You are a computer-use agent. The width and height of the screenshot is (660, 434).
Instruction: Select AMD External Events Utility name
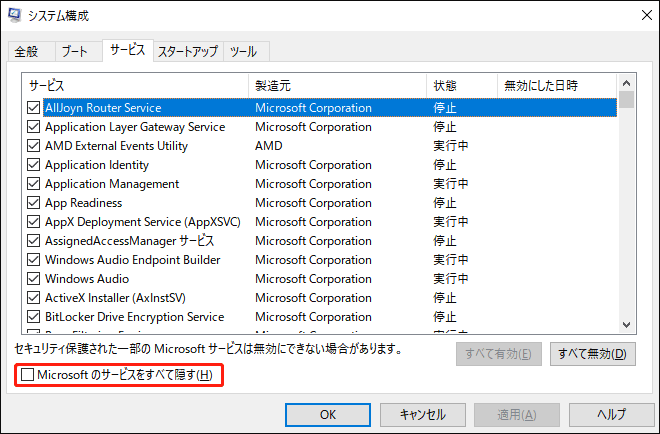pyautogui.click(x=116, y=146)
